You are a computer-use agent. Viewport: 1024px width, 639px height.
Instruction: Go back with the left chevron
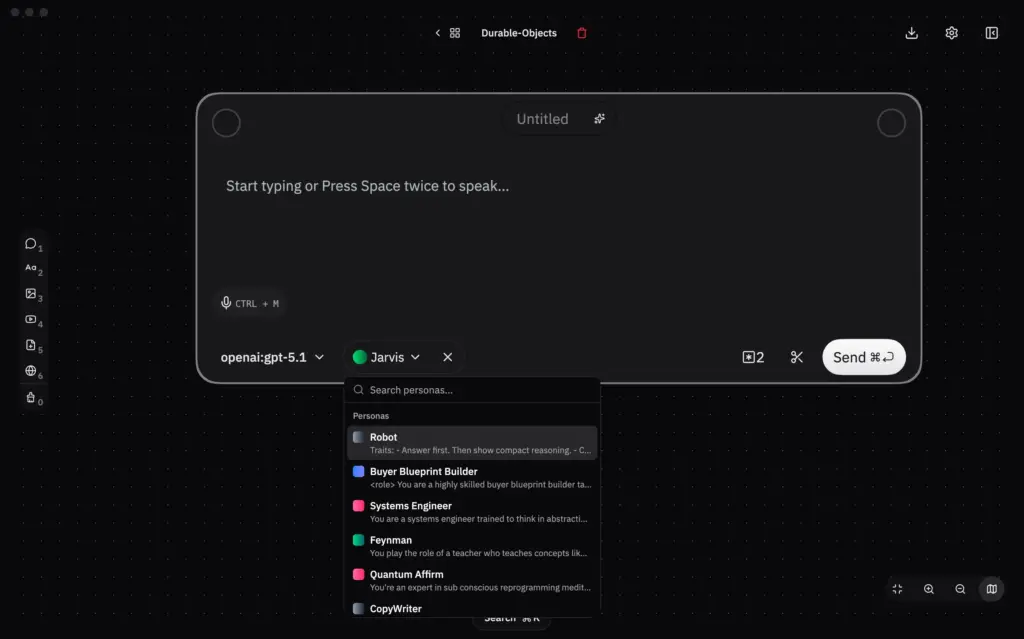pos(438,33)
